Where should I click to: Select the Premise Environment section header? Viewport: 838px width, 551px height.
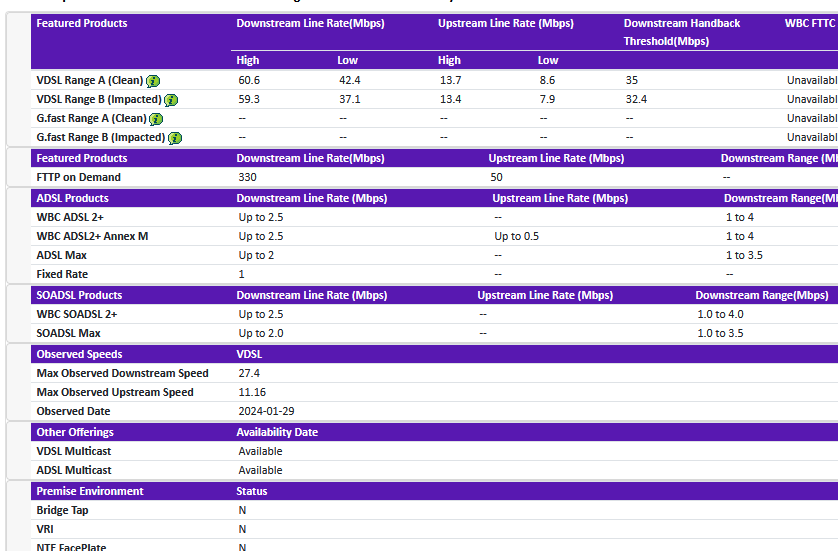(x=90, y=491)
